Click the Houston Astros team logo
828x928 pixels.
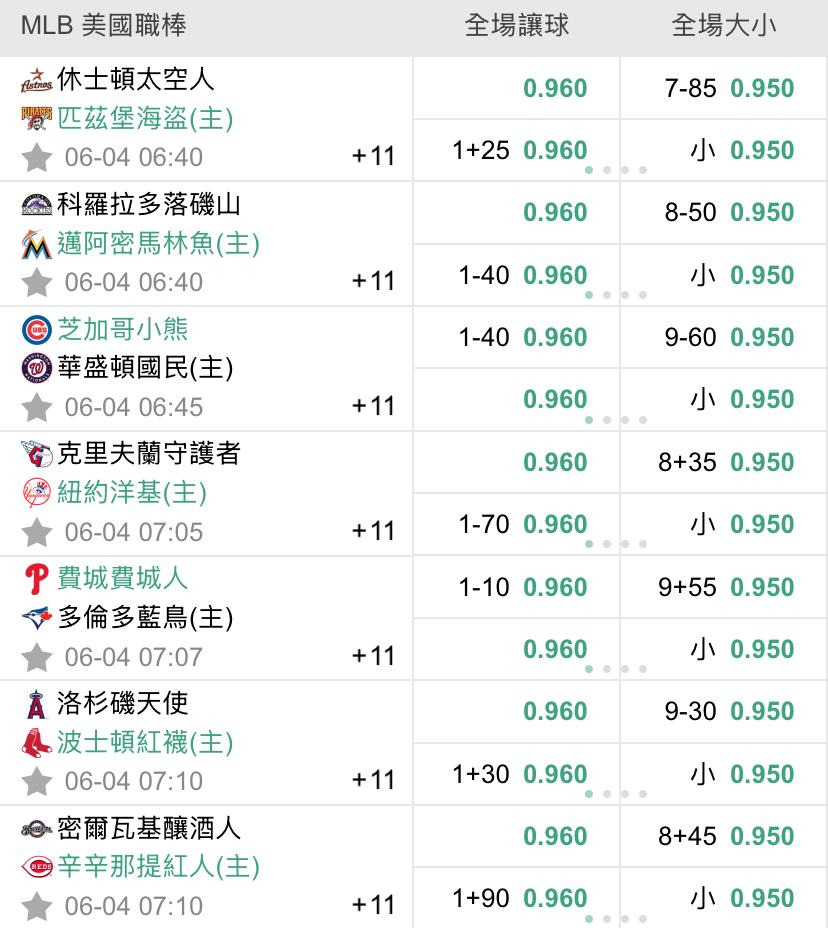pos(36,81)
